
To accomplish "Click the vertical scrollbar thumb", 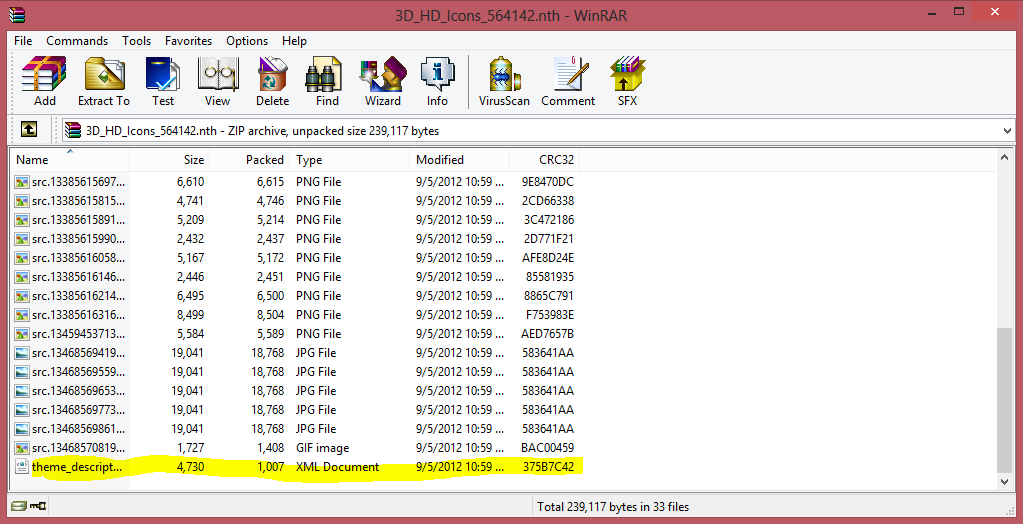I will click(1005, 400).
